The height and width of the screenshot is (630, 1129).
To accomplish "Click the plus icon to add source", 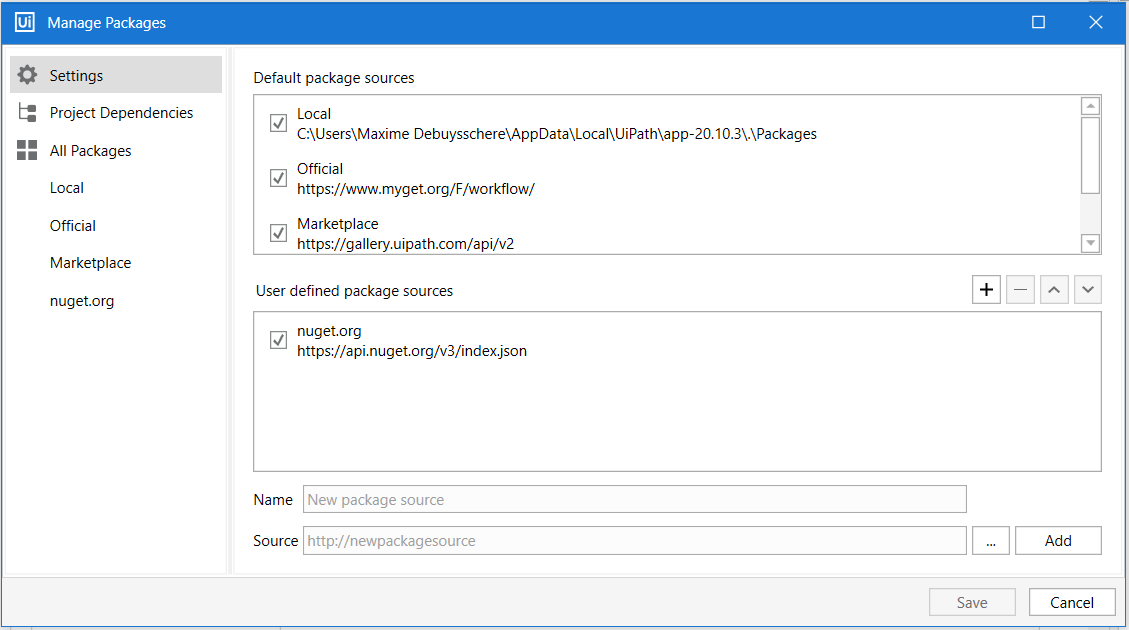I will [x=987, y=290].
